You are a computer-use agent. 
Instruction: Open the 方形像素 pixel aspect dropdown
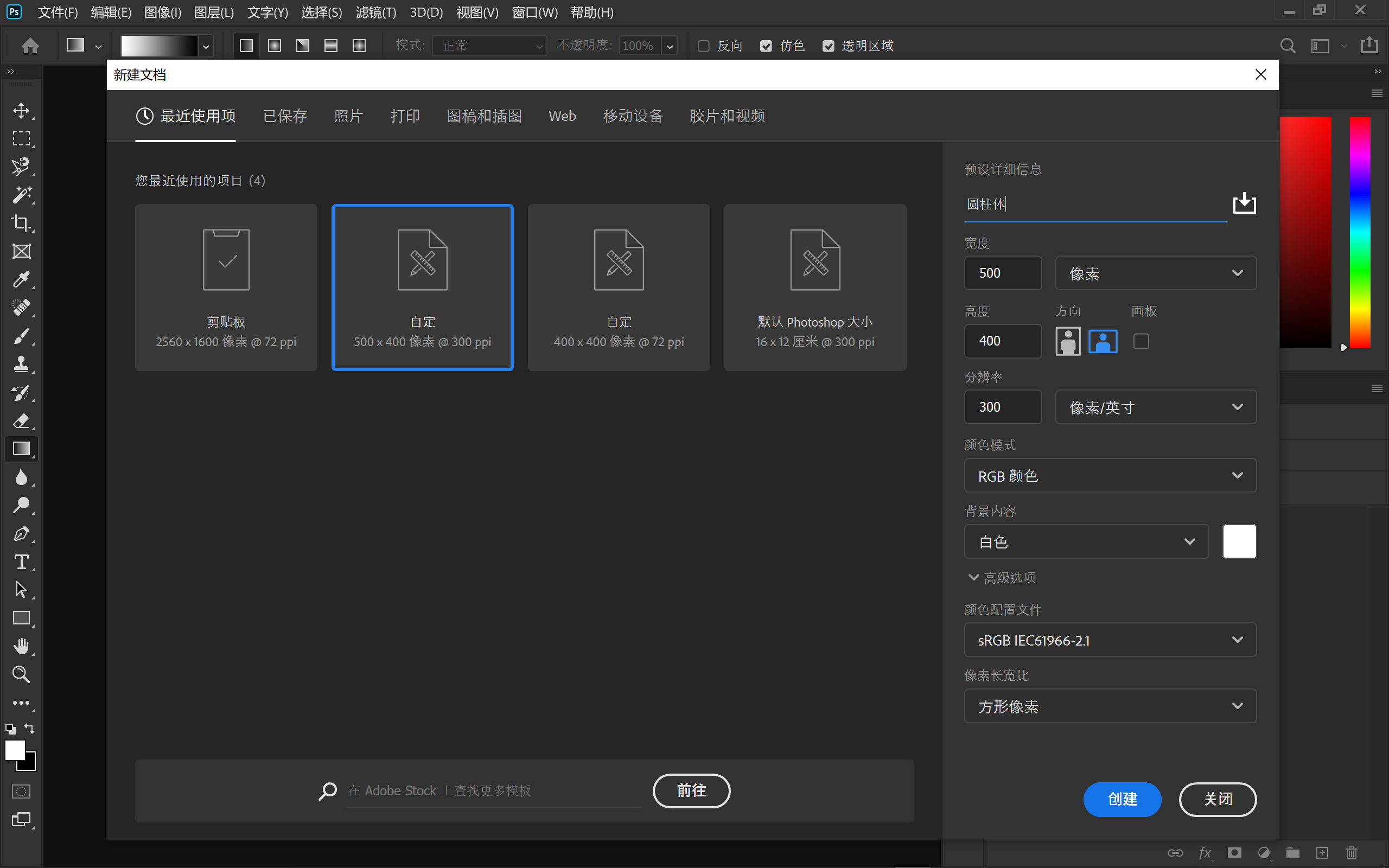1110,706
